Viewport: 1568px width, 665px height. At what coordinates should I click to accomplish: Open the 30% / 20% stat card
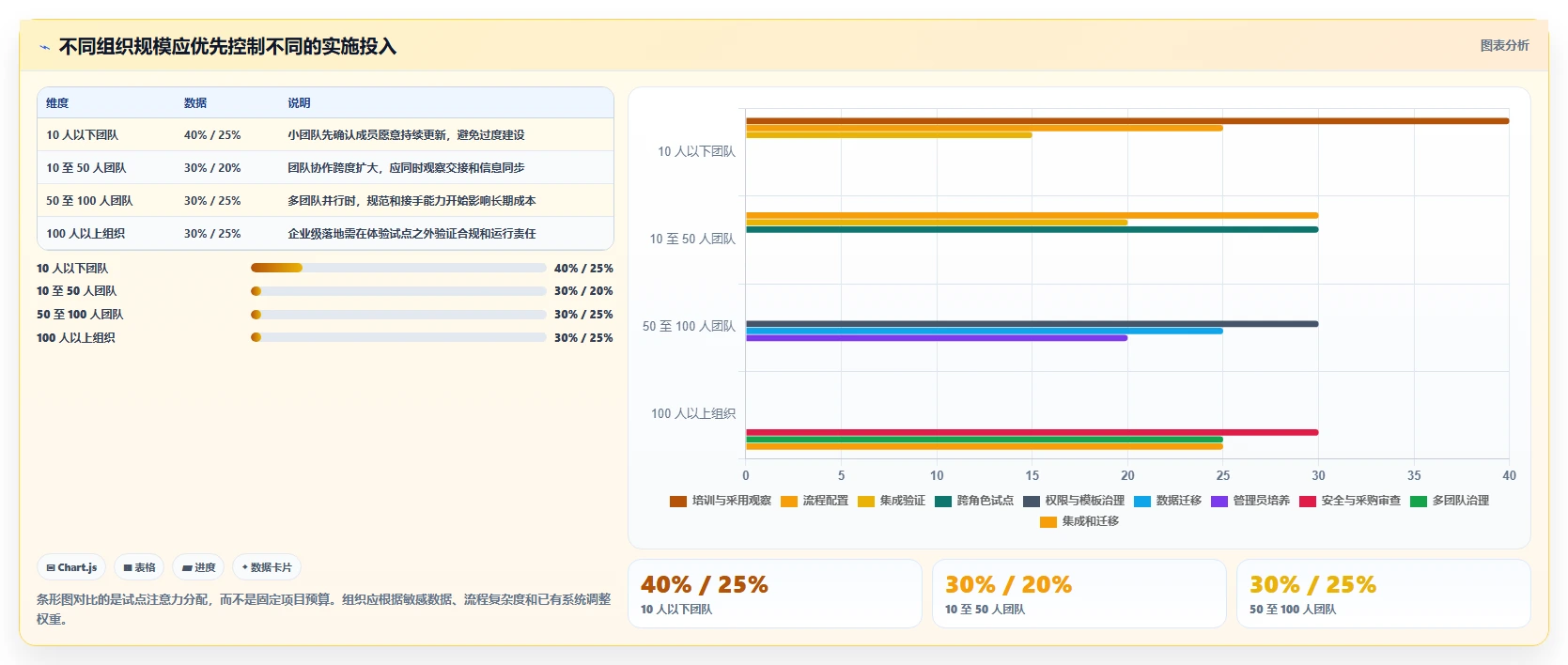[x=1079, y=594]
